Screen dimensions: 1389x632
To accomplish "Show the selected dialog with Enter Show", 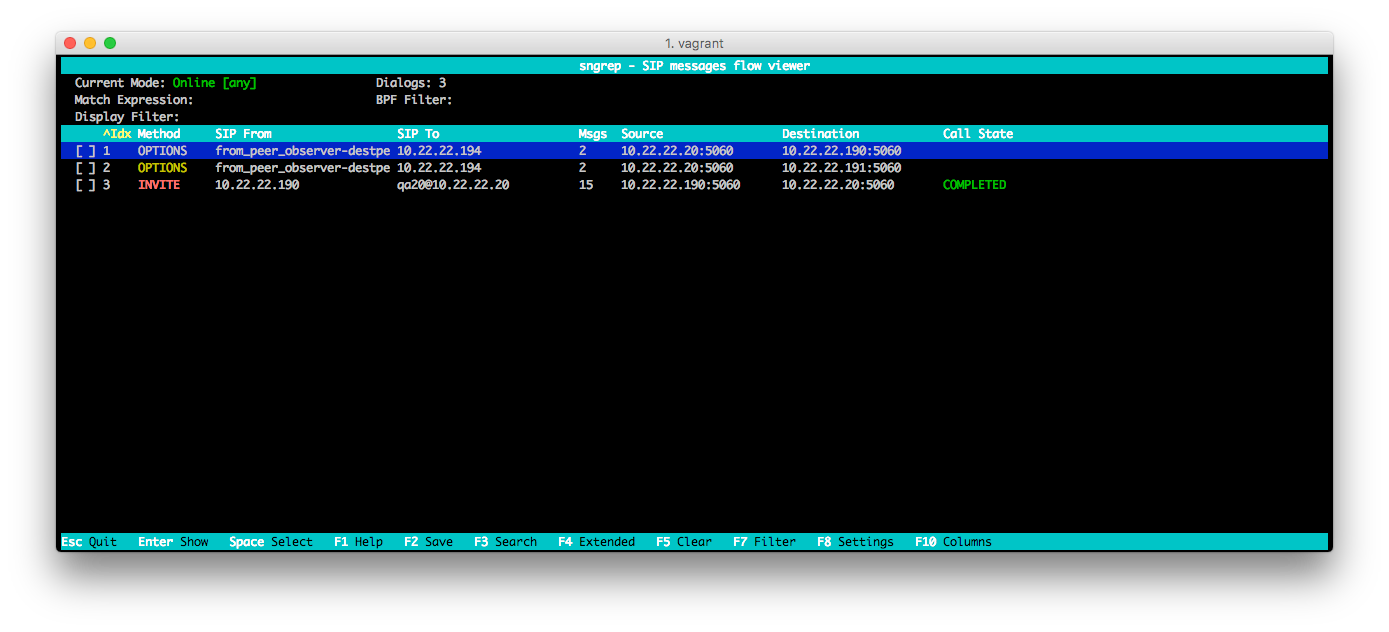I will click(x=174, y=541).
